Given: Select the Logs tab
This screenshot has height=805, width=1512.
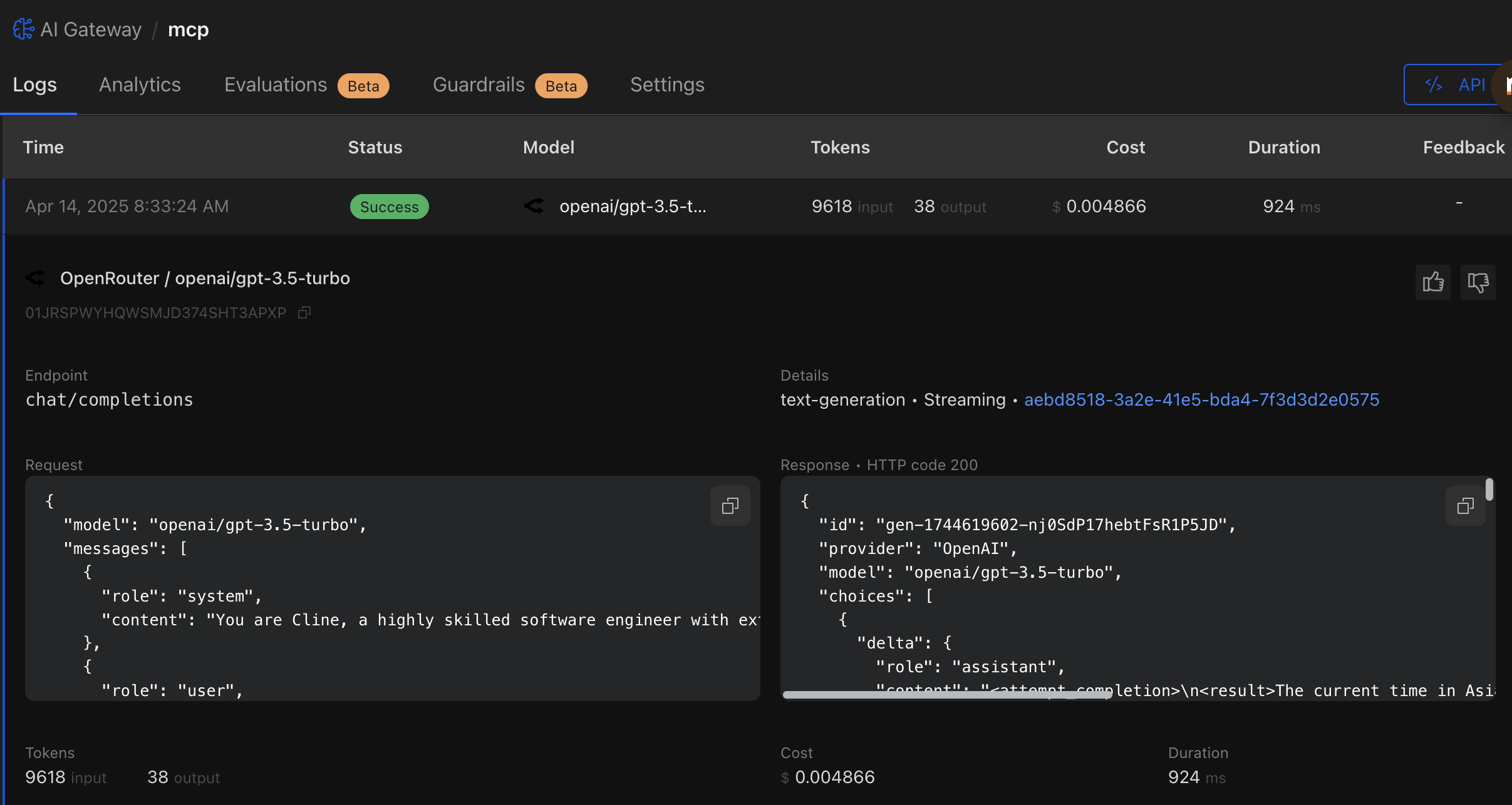Looking at the screenshot, I should pos(35,85).
